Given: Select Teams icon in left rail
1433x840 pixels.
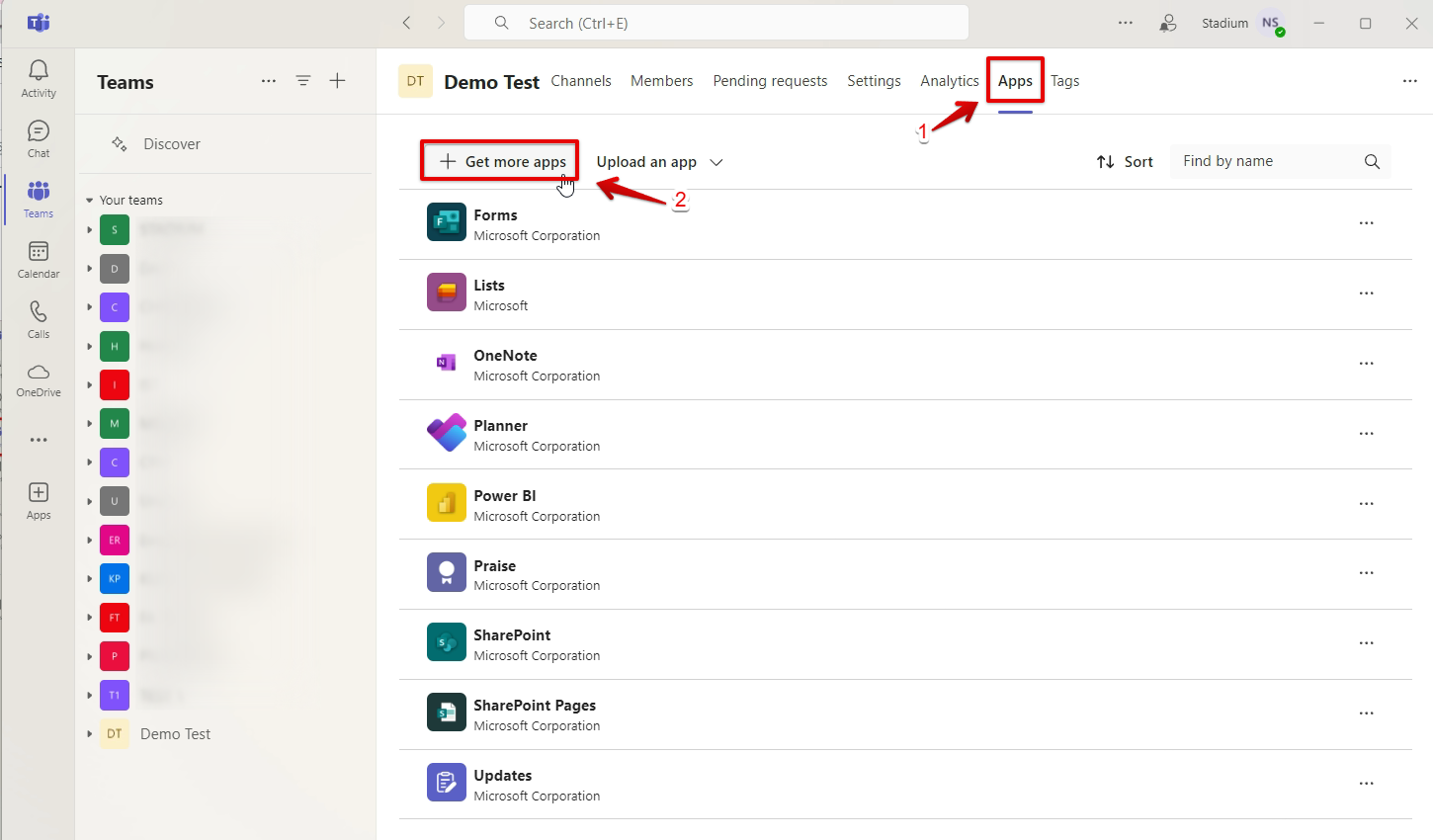Looking at the screenshot, I should point(39,199).
